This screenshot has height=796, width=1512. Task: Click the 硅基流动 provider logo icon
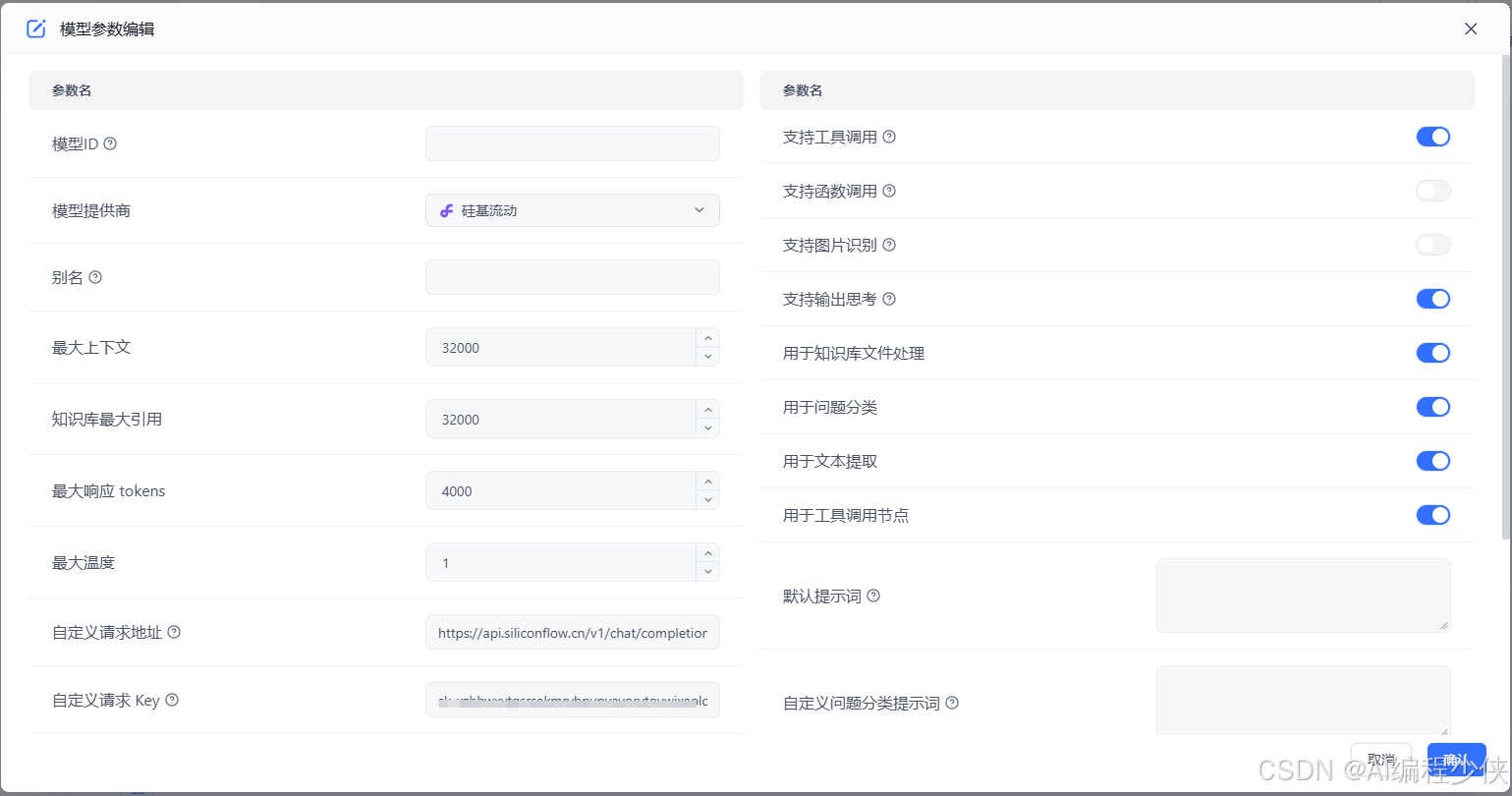point(448,209)
